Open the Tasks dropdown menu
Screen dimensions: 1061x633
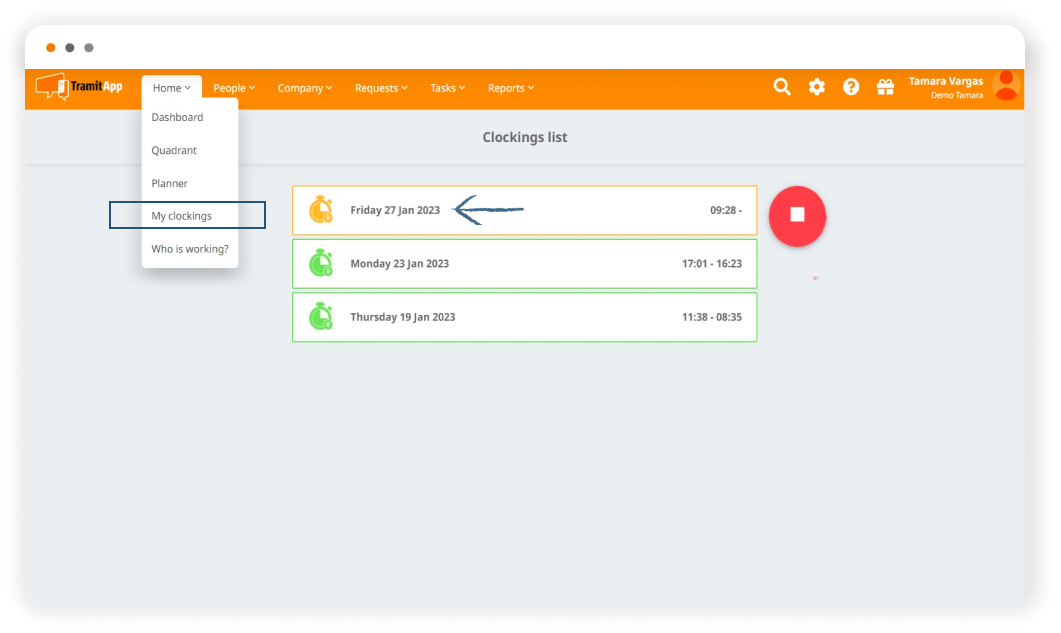coord(447,88)
